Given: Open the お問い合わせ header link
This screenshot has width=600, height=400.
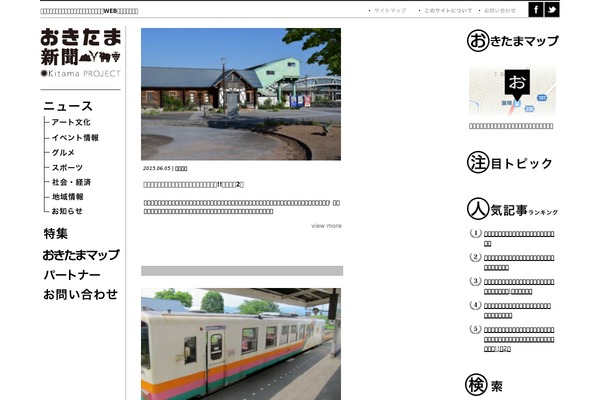Looking at the screenshot, I should 500,11.
